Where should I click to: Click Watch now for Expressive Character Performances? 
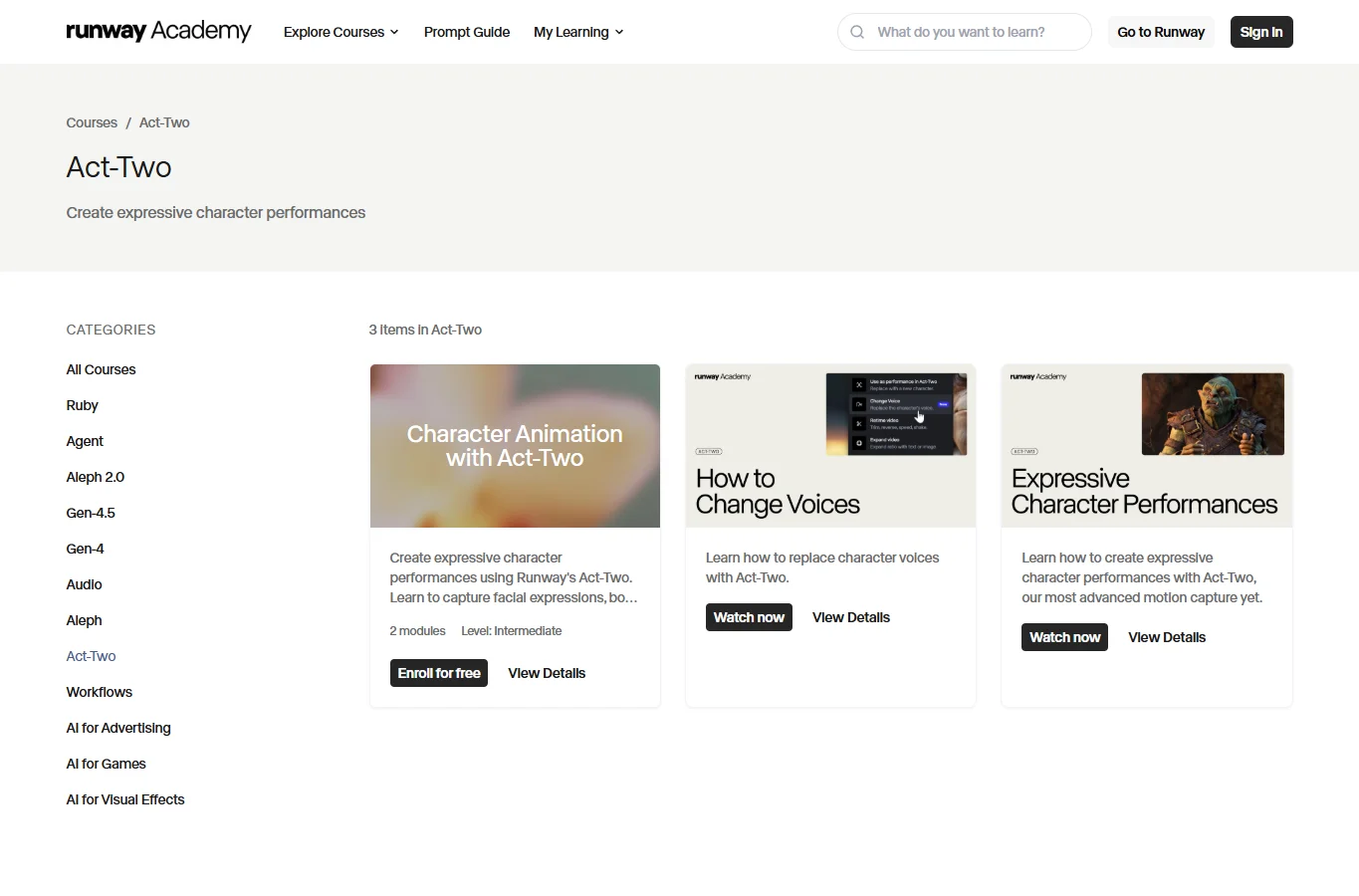[x=1064, y=637]
